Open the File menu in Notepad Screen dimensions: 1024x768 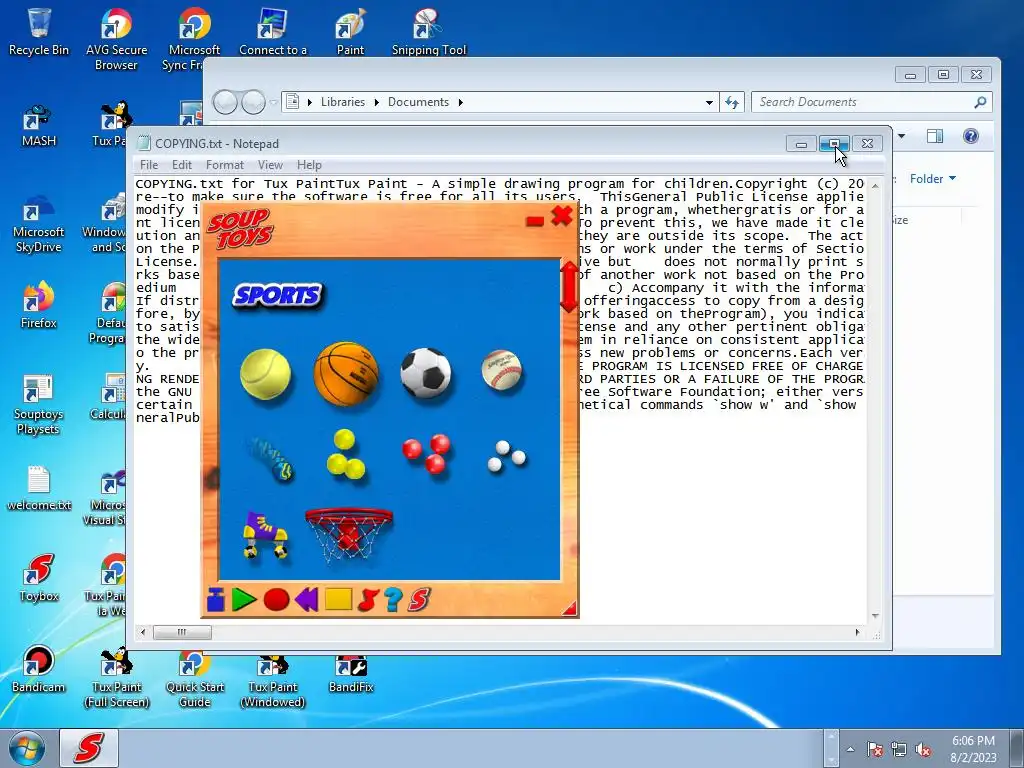(x=149, y=165)
